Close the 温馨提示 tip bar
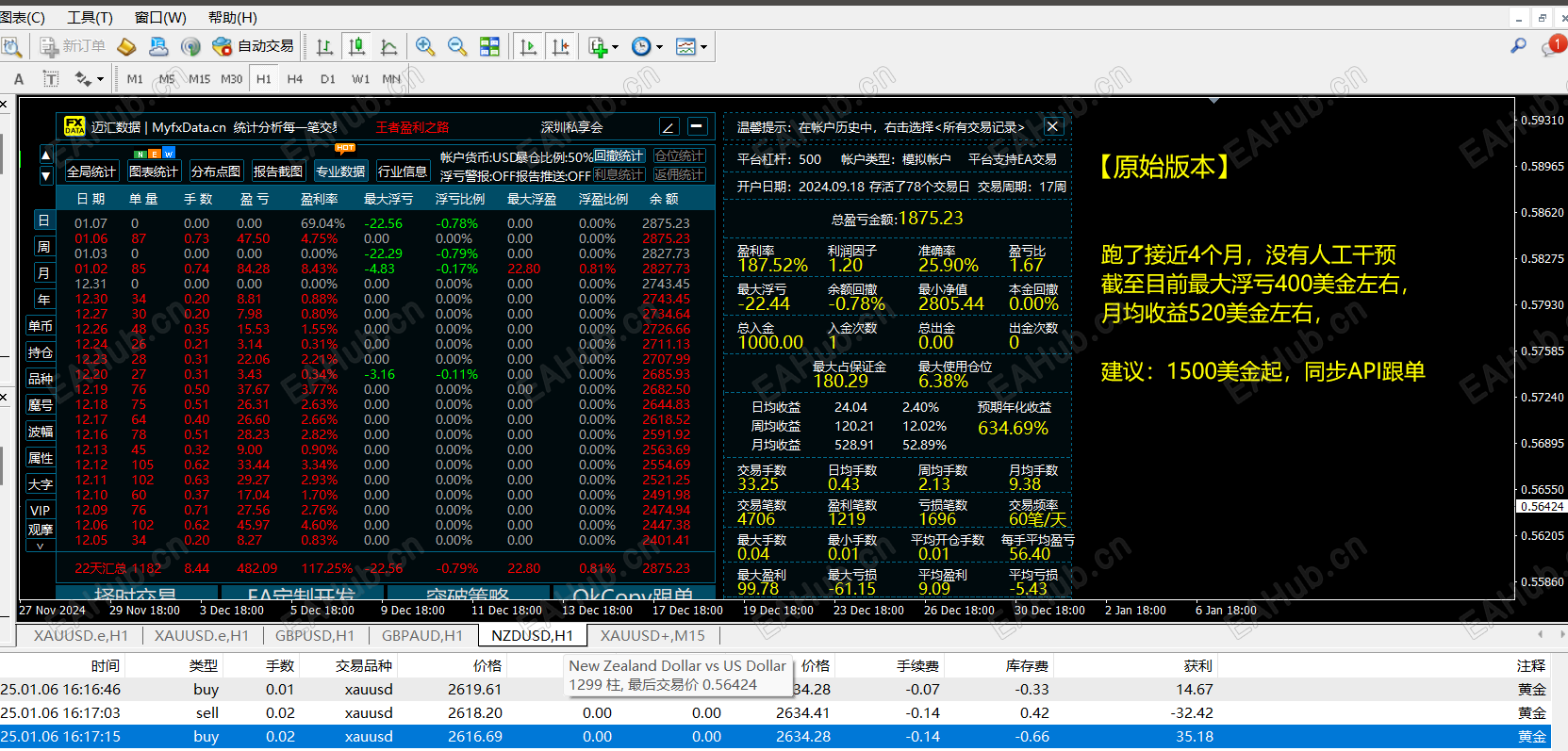1568x751 pixels. [x=1053, y=126]
